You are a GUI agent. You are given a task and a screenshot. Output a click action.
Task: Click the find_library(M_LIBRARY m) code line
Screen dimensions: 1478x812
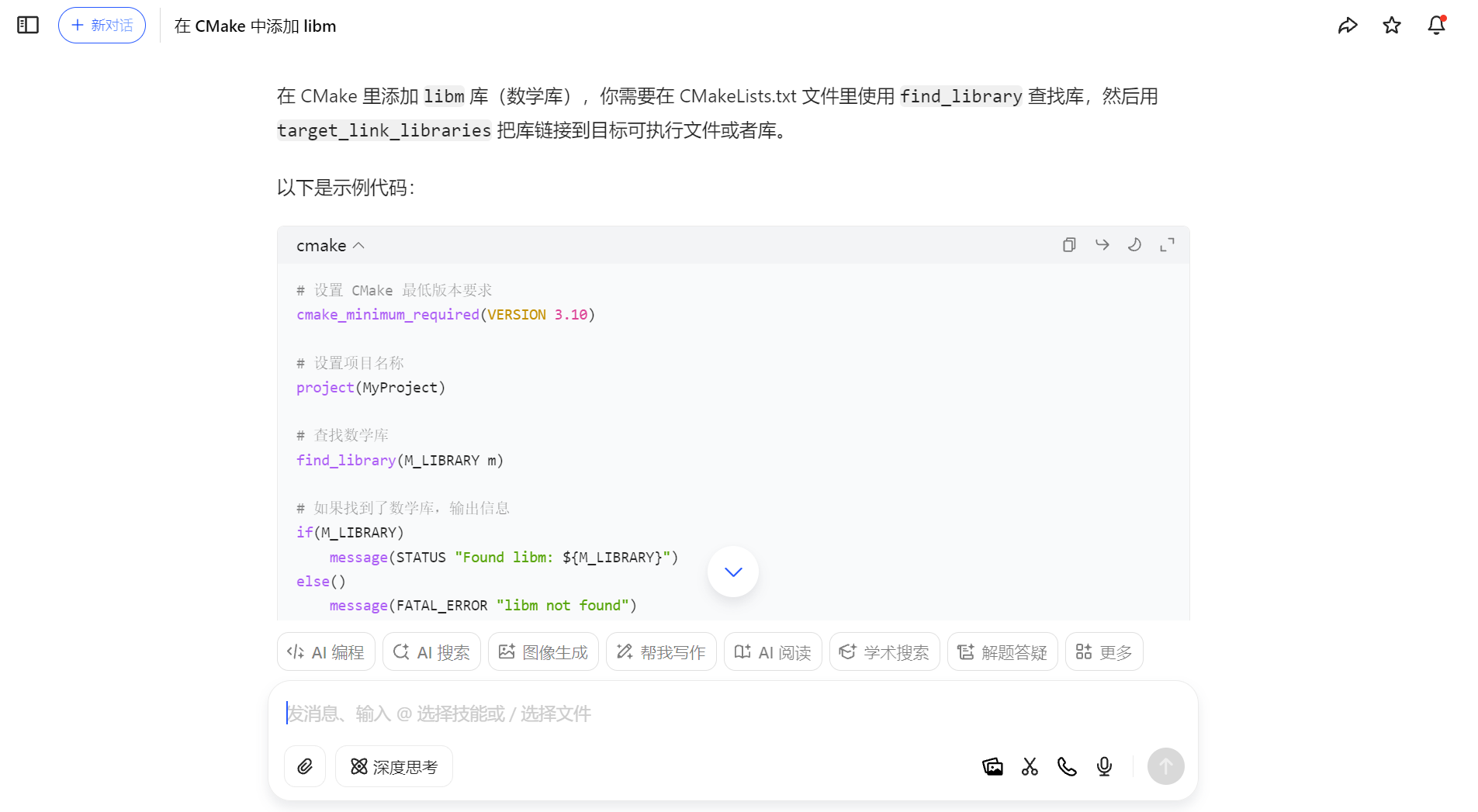[400, 461]
